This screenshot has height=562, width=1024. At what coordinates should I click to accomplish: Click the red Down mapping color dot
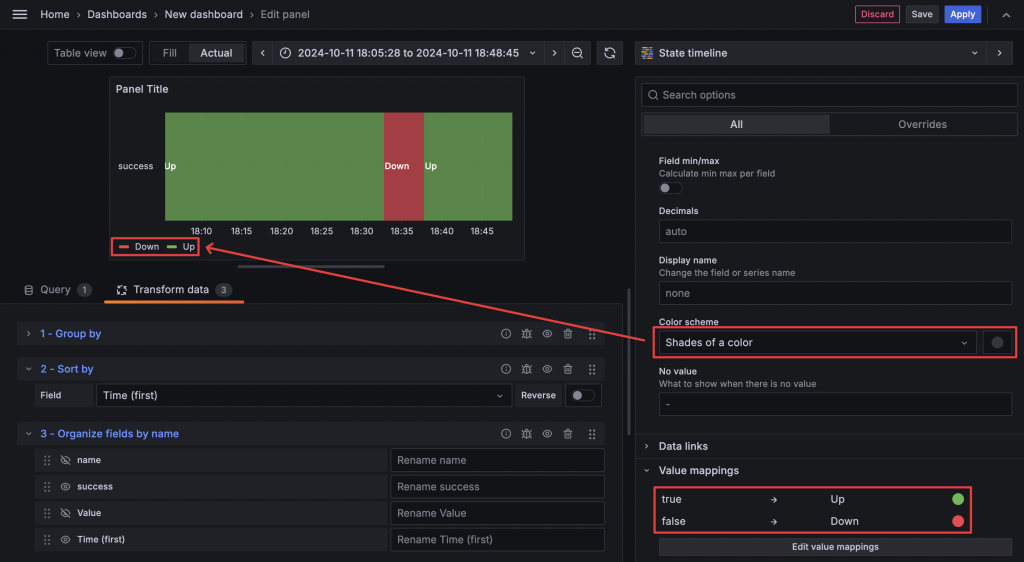point(958,522)
